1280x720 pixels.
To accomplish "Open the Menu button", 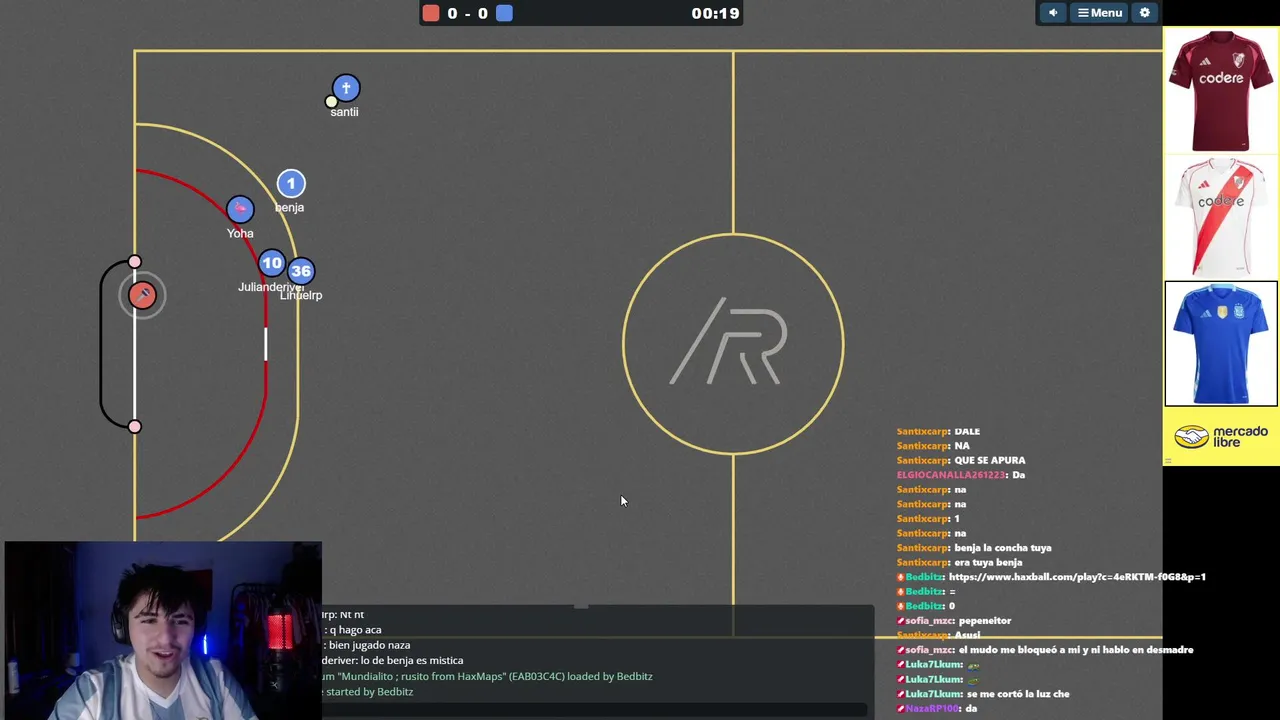I will pyautogui.click(x=1099, y=13).
